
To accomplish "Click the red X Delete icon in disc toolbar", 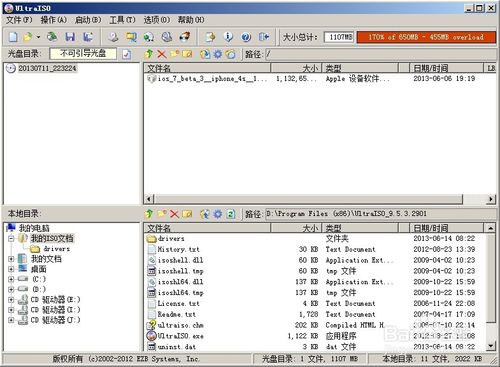I will 162,54.
